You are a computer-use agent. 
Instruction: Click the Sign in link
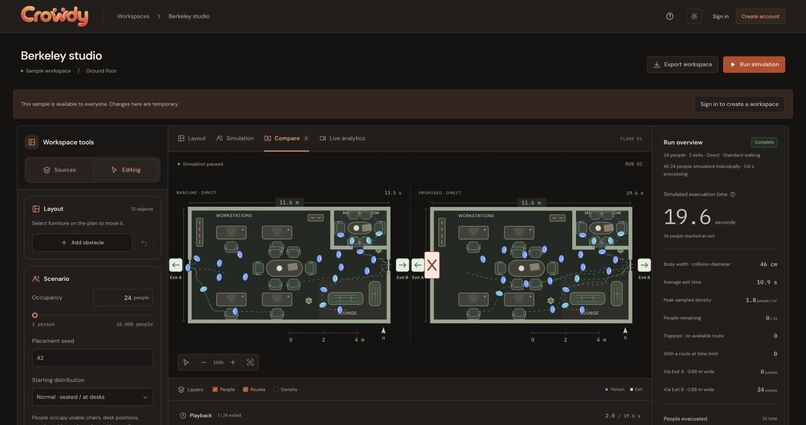coord(720,16)
